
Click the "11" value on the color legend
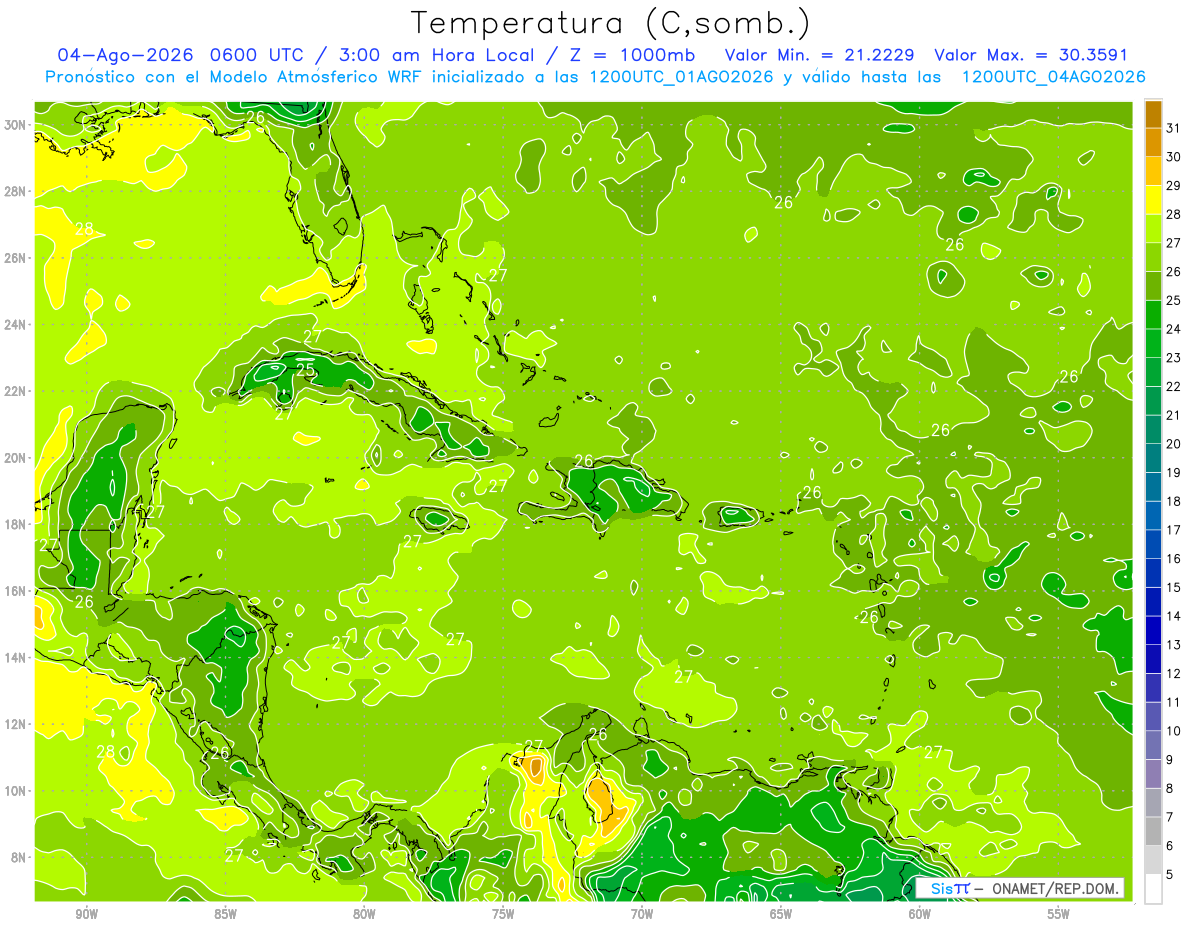pos(1175,702)
